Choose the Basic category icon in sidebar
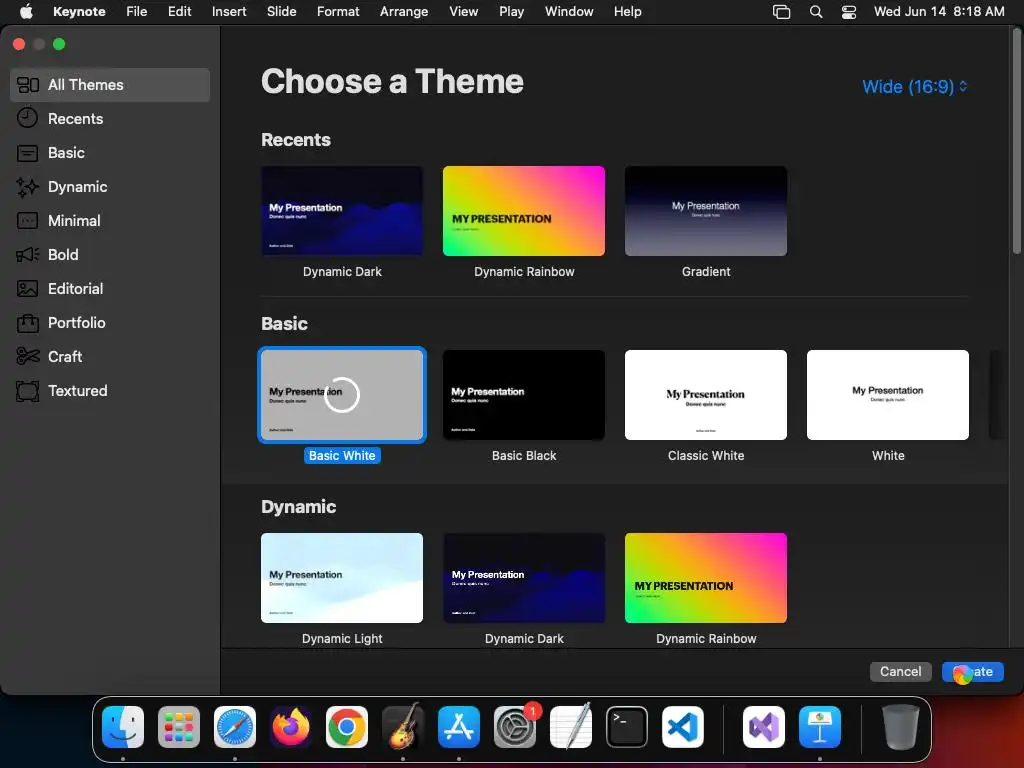Image resolution: width=1024 pixels, height=768 pixels. click(x=27, y=153)
